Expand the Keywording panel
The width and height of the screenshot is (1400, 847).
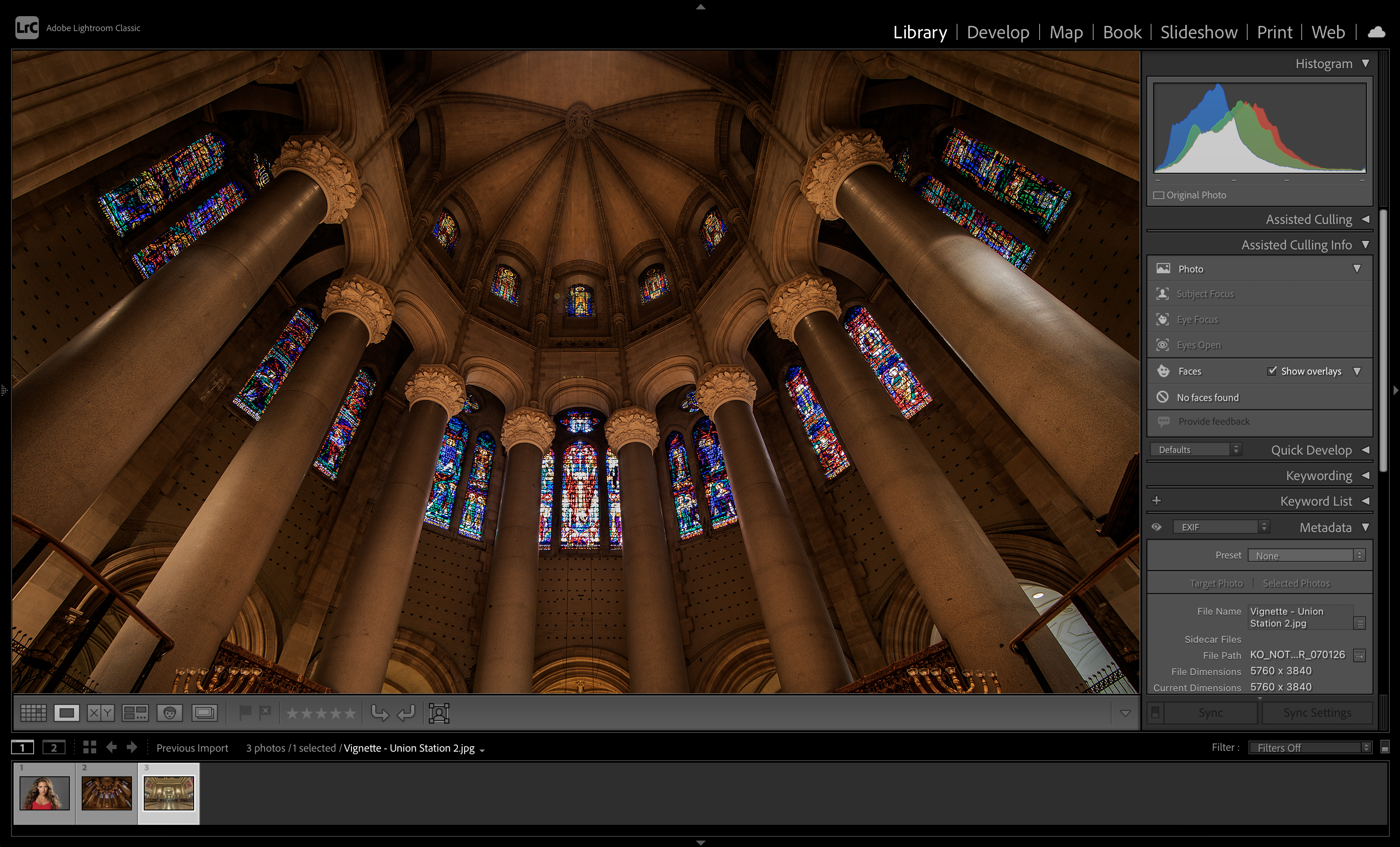pyautogui.click(x=1318, y=475)
